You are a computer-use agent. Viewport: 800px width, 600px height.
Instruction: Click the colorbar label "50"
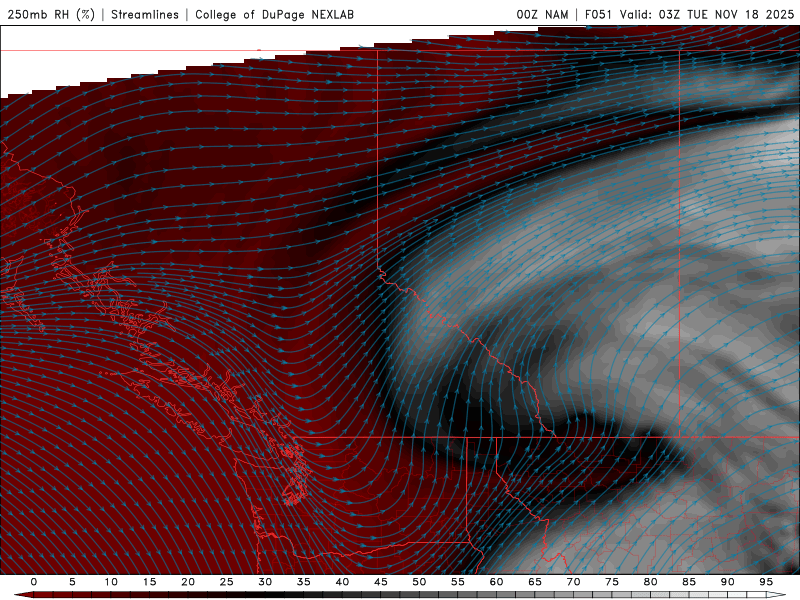[419, 582]
